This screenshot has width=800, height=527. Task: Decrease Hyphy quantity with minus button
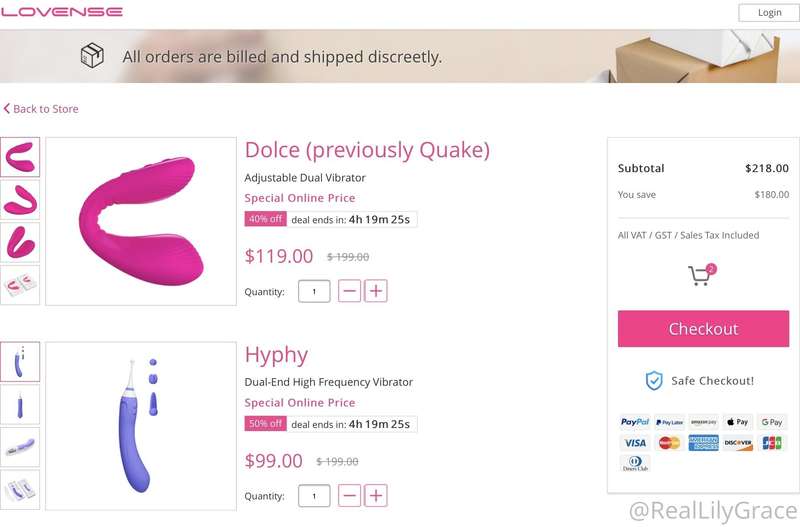tap(349, 495)
